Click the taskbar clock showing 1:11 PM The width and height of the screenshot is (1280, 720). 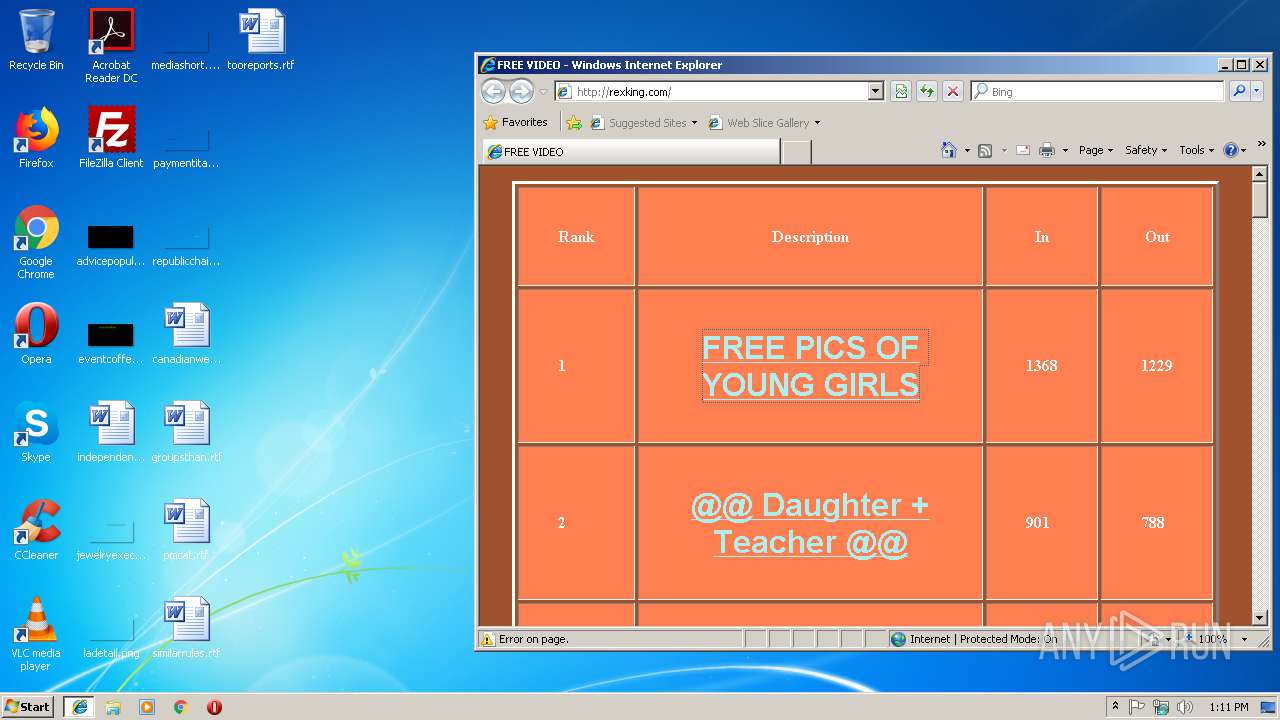1228,707
